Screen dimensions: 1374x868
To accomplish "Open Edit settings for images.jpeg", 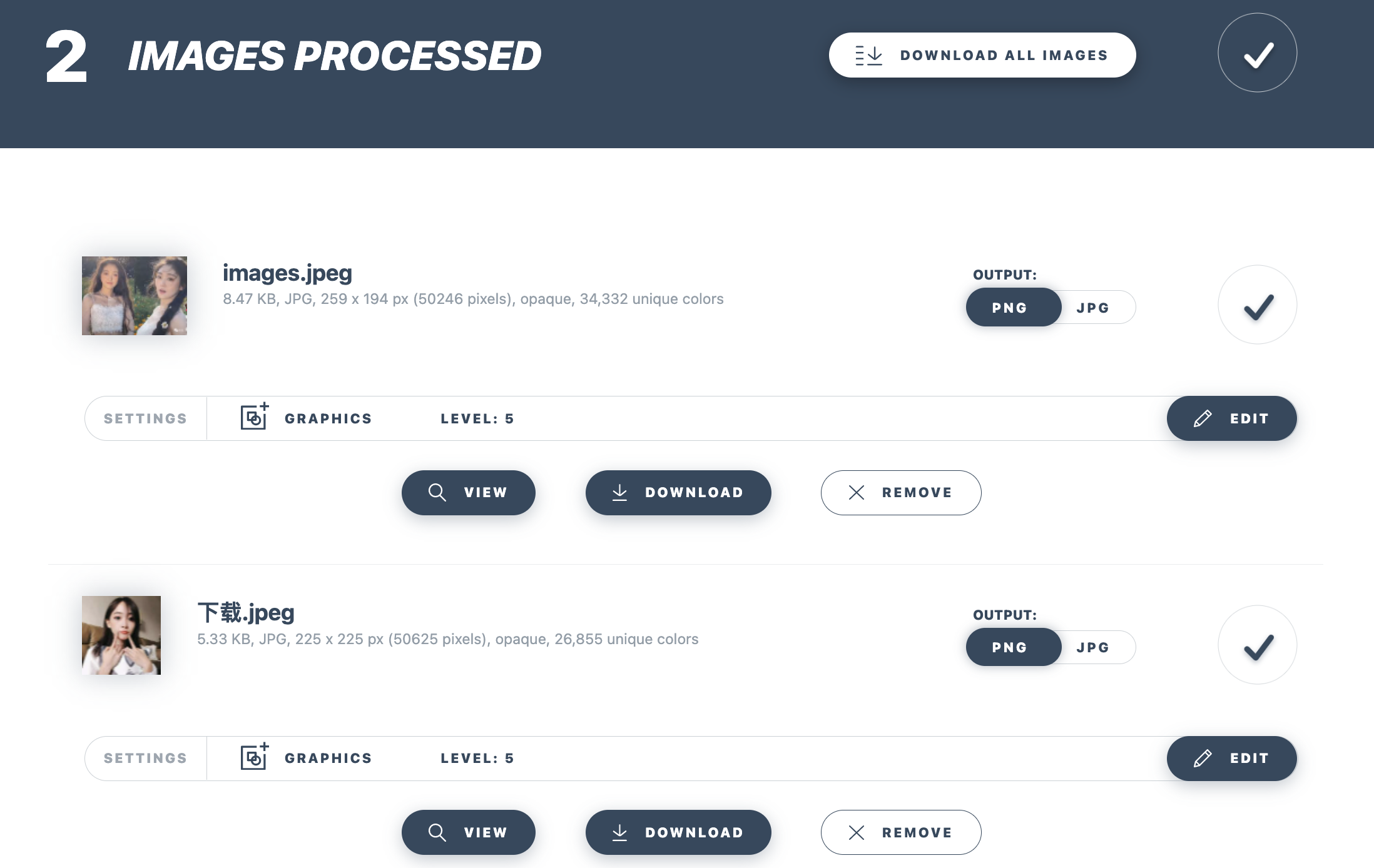I will point(1231,418).
